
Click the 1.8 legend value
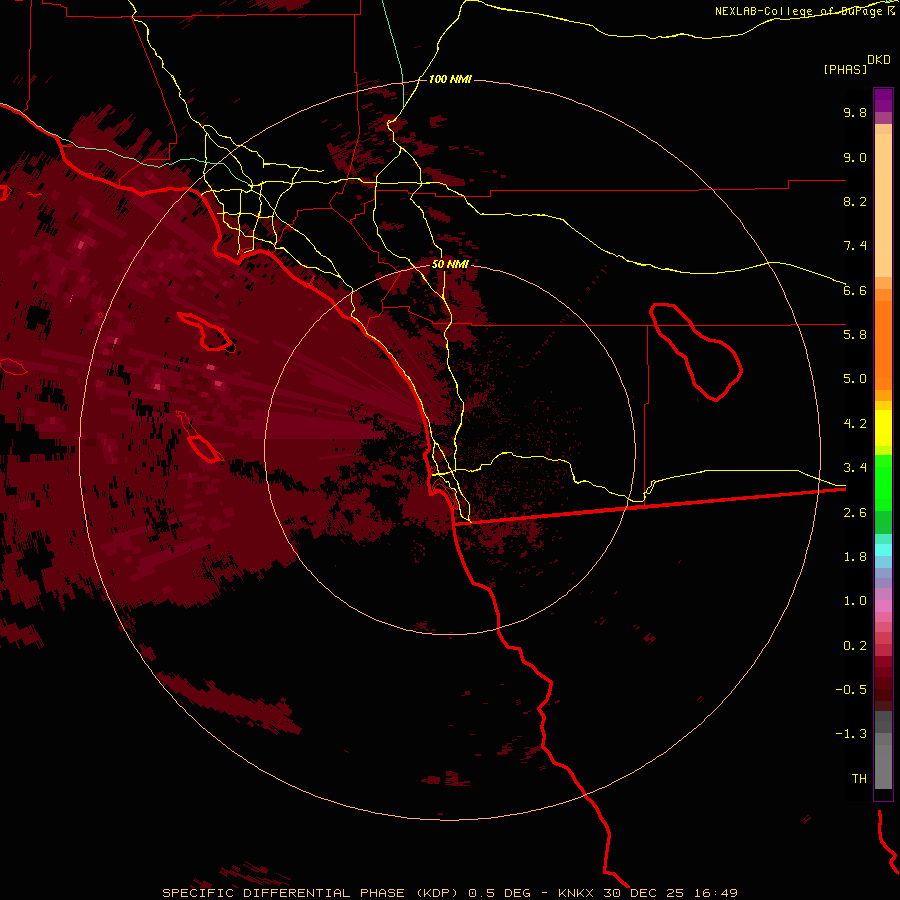(x=855, y=557)
